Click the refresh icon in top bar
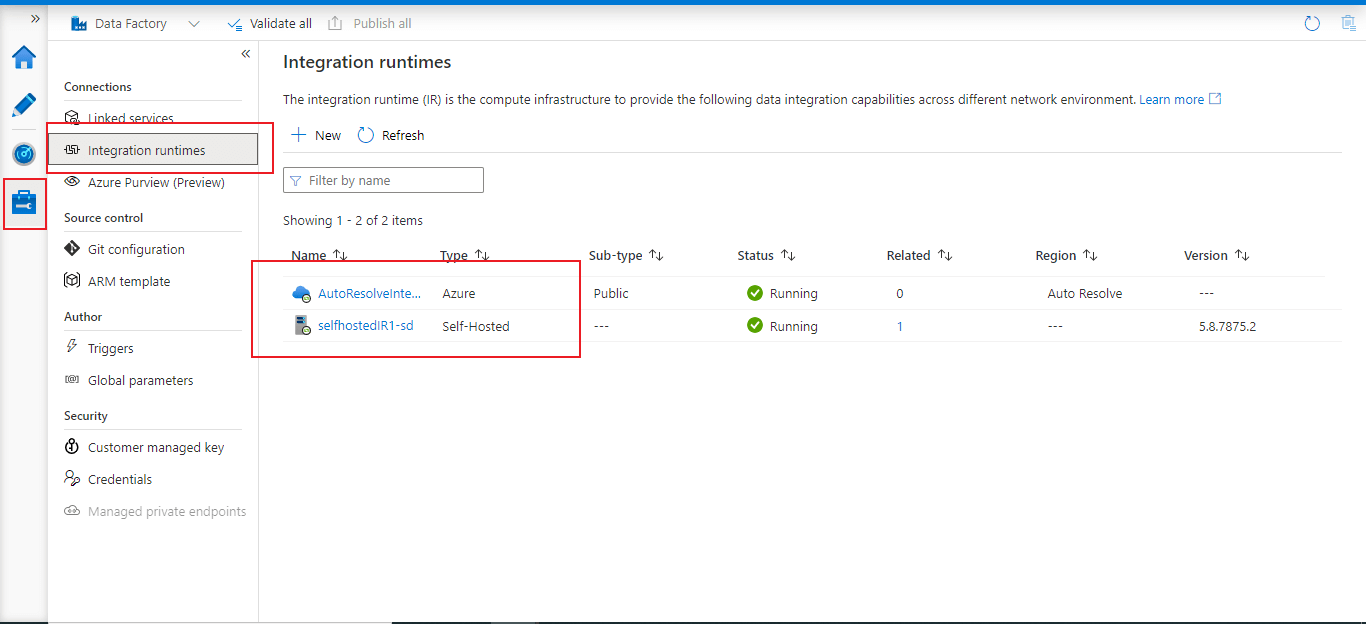 click(x=1312, y=23)
